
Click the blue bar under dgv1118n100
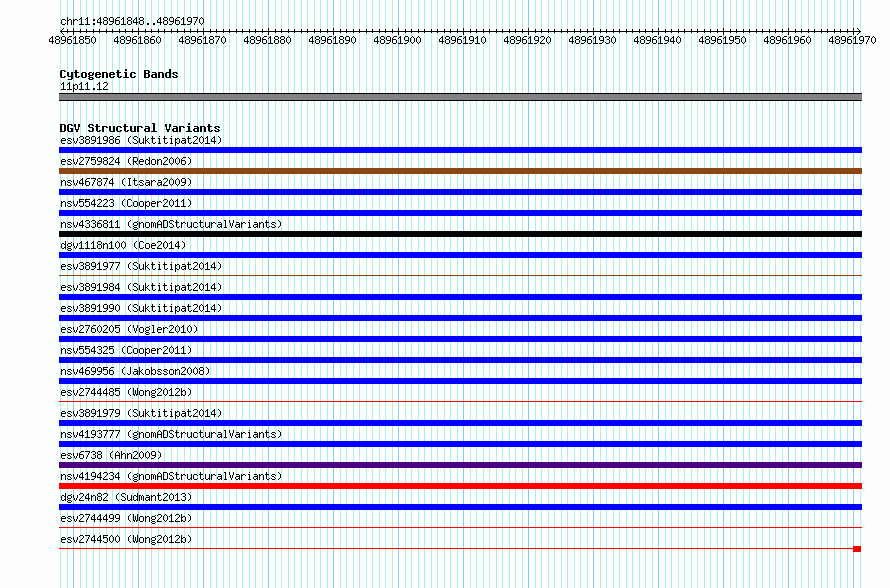pyautogui.click(x=460, y=255)
